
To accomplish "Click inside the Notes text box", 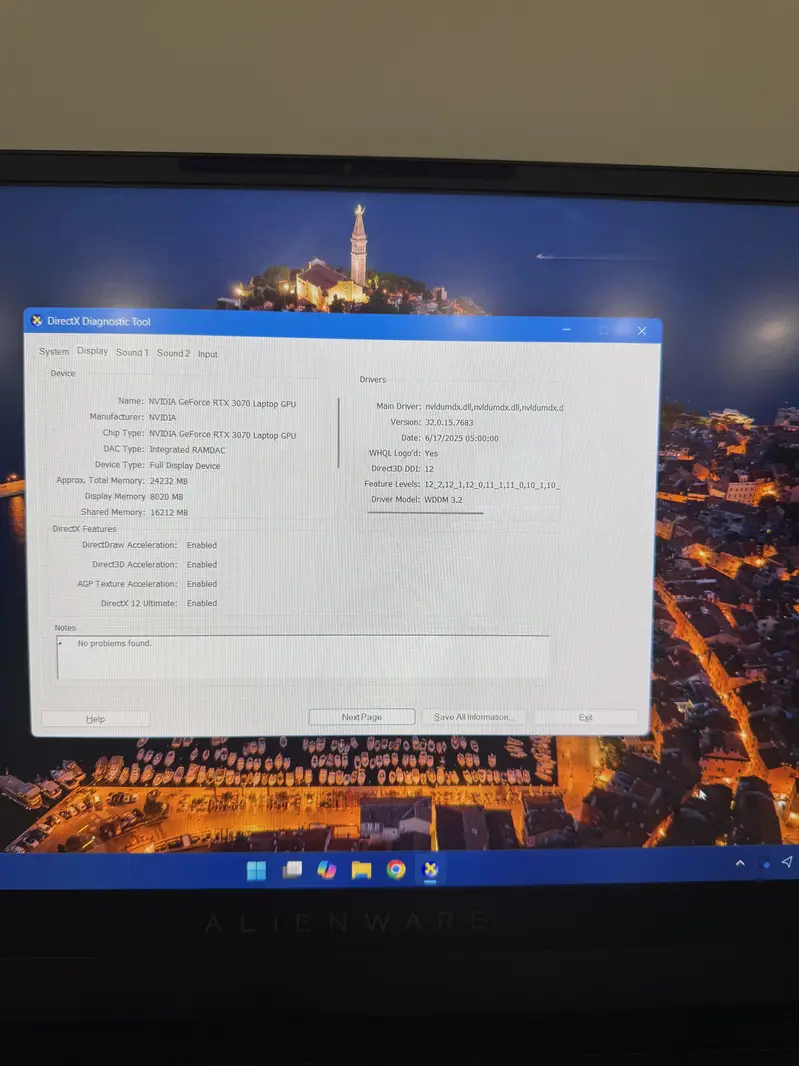I will coord(300,657).
